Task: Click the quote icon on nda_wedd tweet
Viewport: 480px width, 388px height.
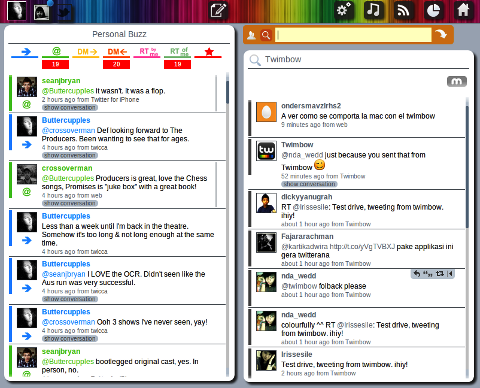Action: tap(428, 274)
